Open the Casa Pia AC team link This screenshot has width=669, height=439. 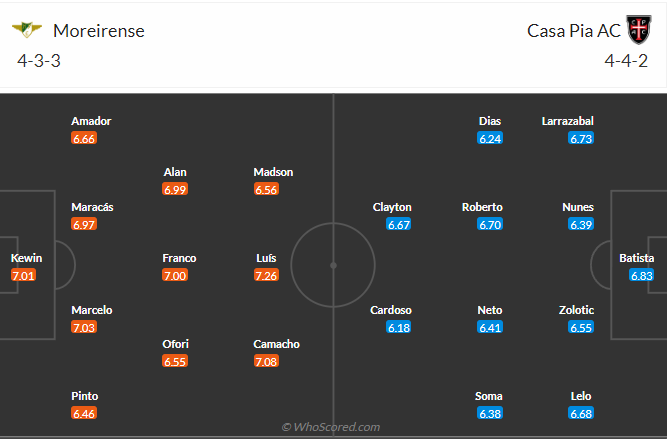(x=571, y=31)
